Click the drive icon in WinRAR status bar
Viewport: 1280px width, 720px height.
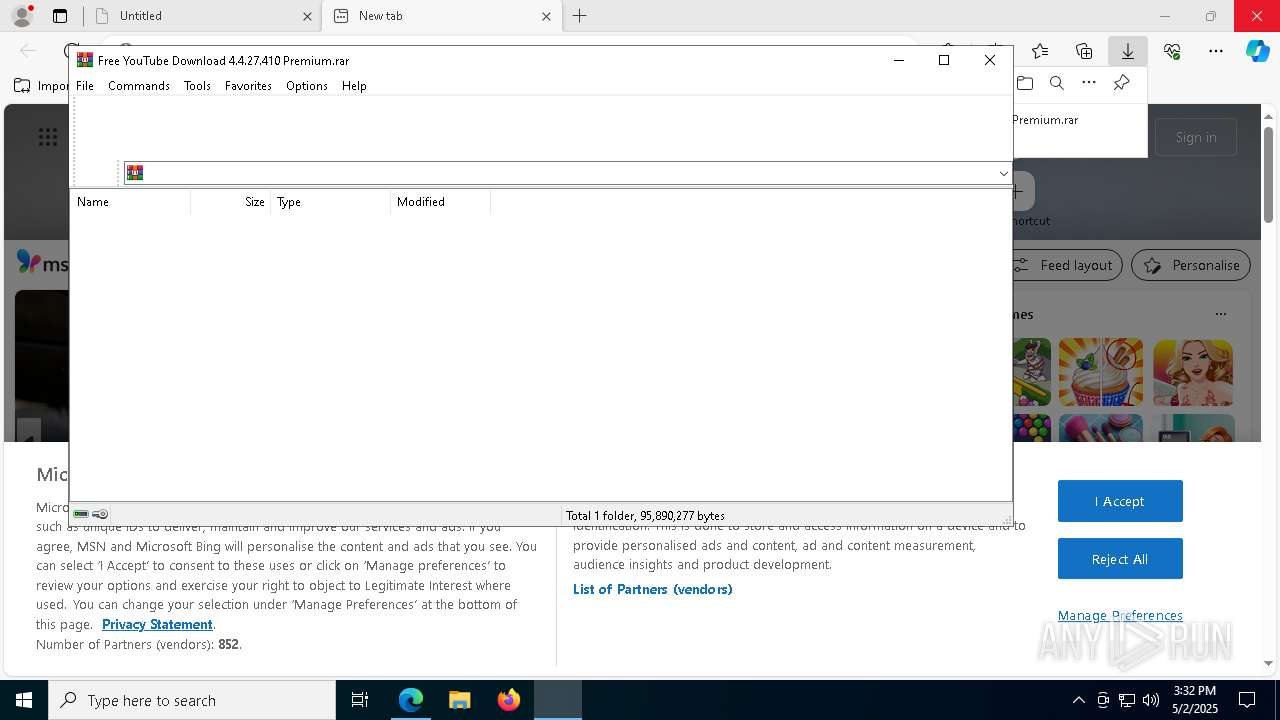81,514
